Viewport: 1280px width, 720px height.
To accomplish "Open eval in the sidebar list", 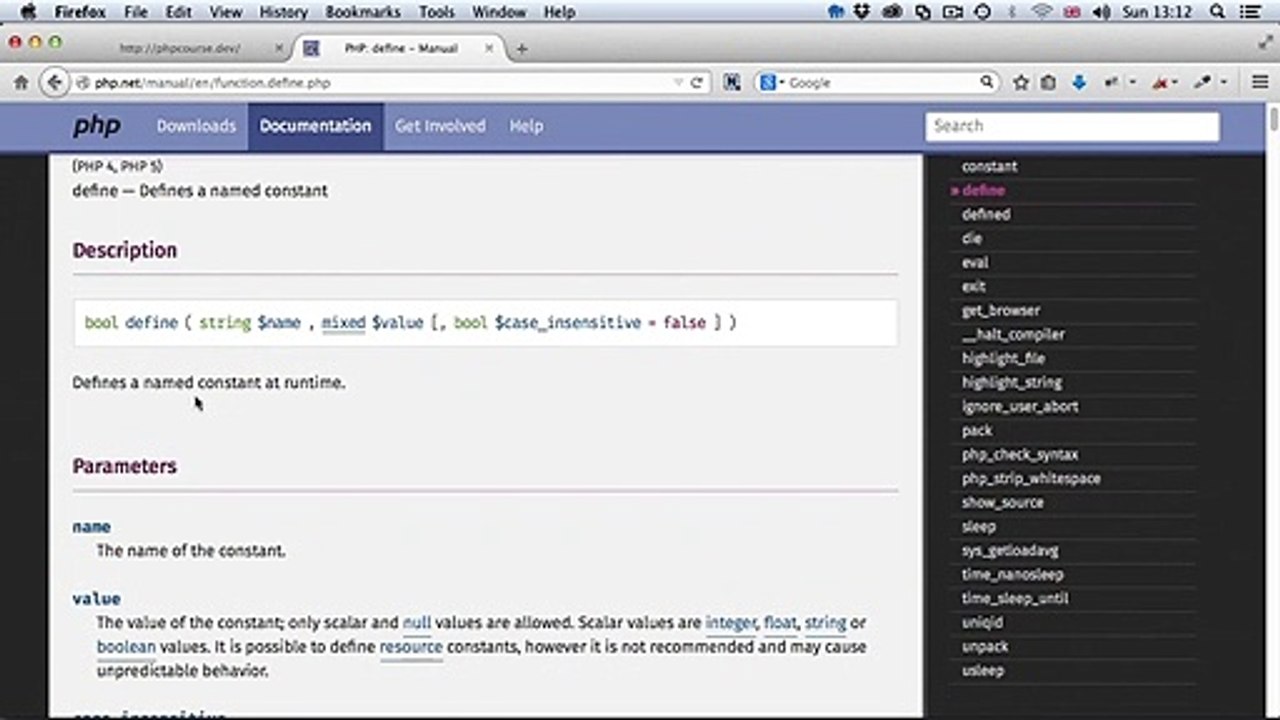I will [975, 263].
